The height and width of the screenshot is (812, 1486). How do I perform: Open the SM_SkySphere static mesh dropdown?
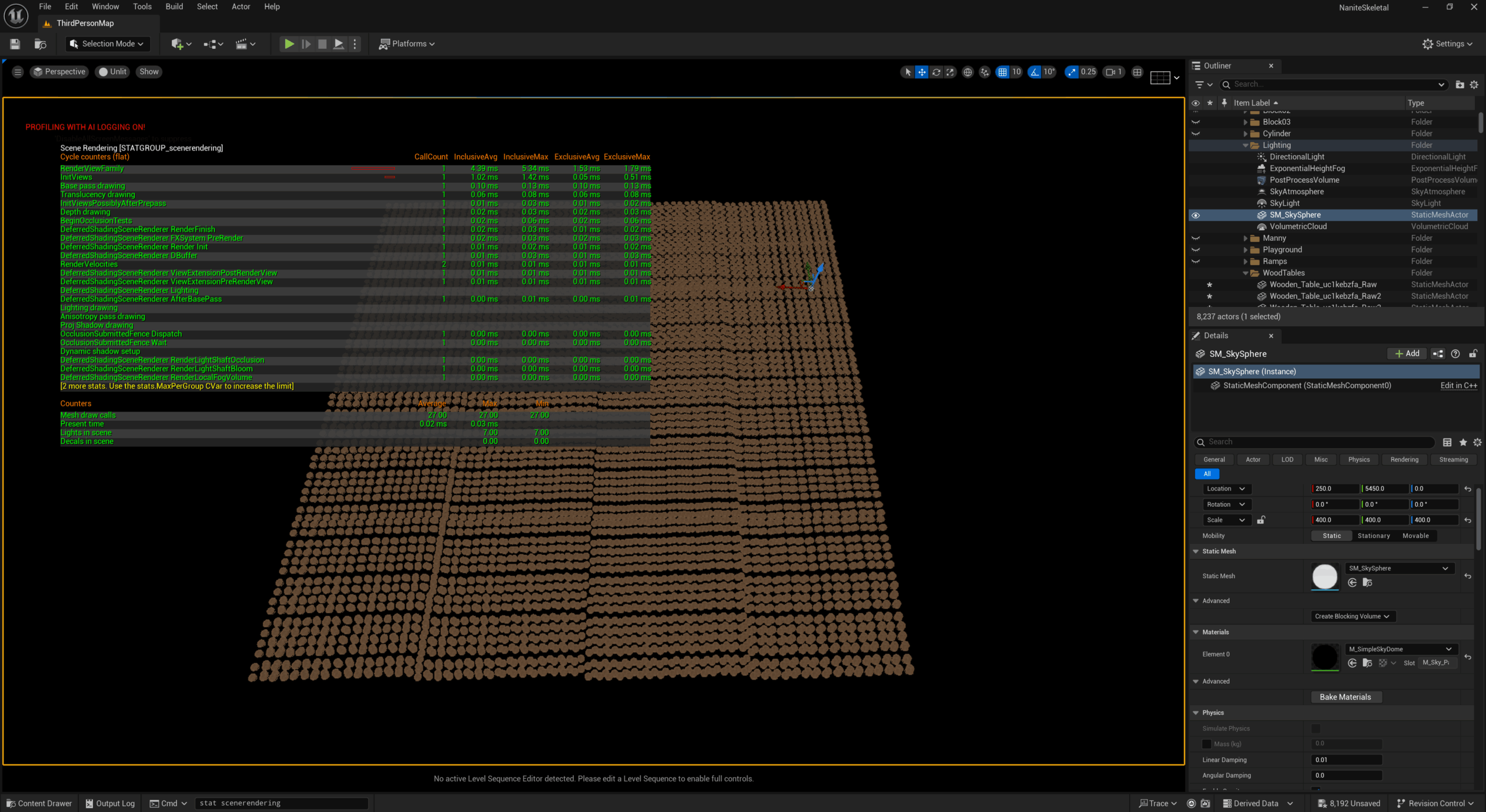pos(1398,568)
